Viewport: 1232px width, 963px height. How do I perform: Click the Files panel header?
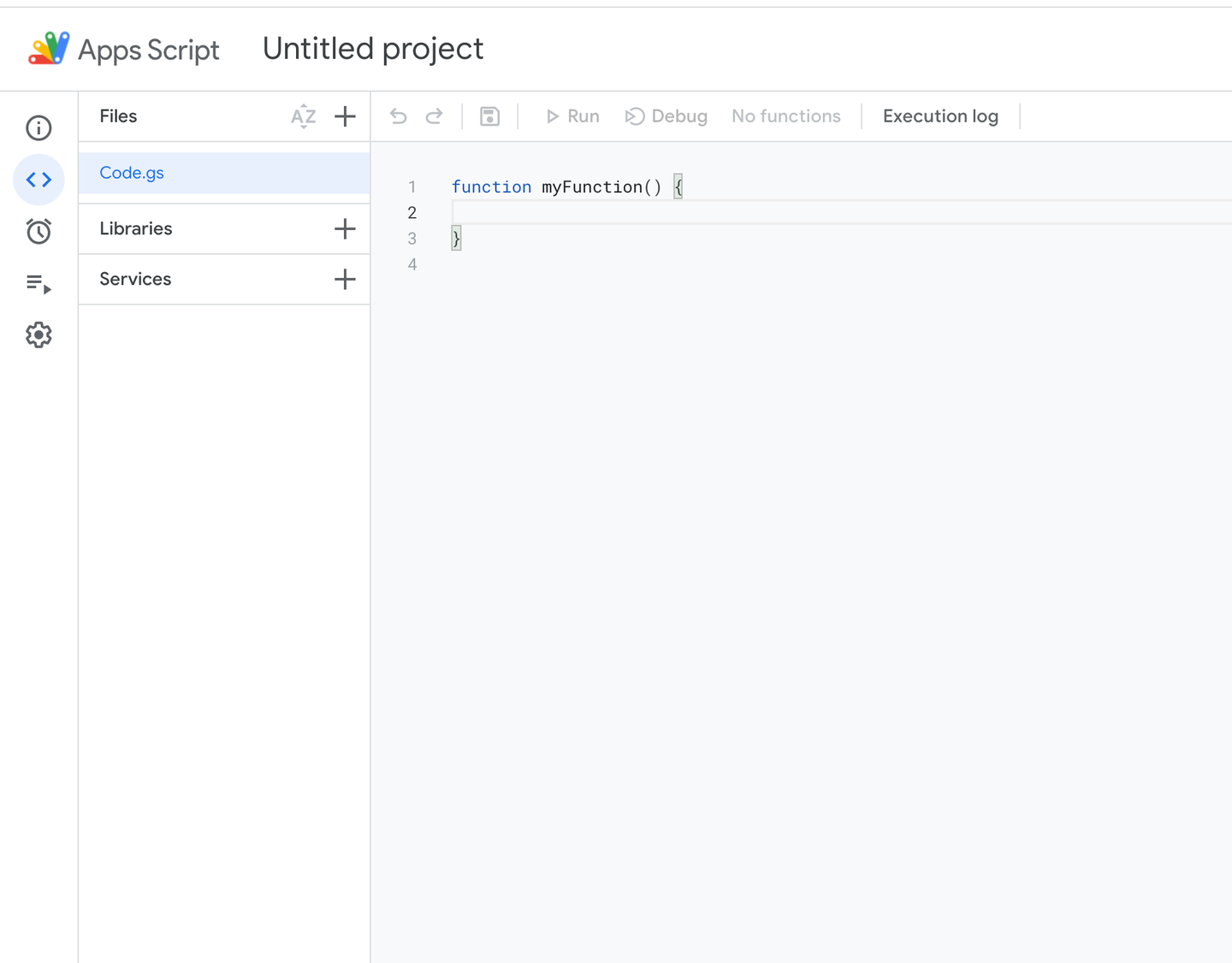(118, 116)
